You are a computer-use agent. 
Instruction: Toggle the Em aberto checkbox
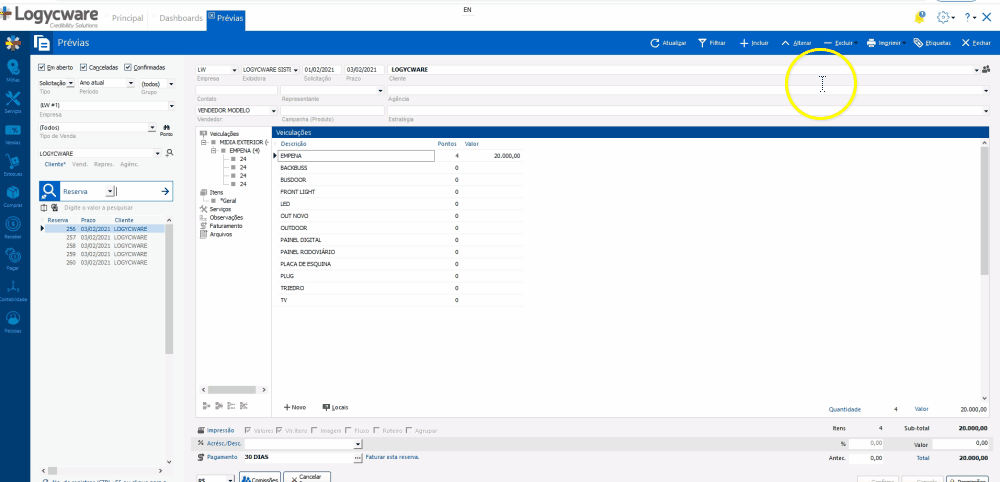(x=42, y=67)
